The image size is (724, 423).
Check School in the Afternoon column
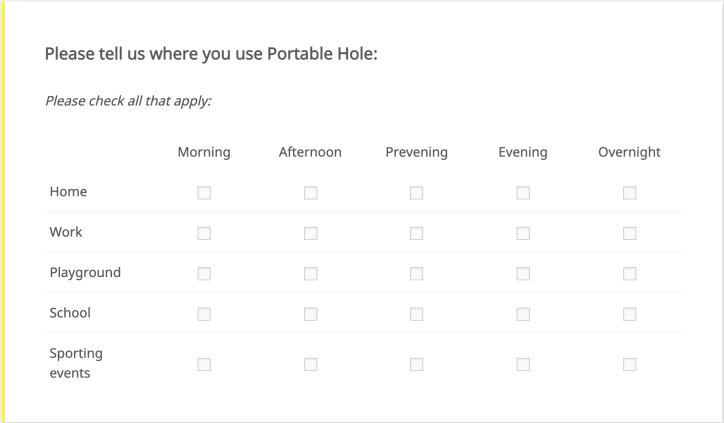[310, 314]
